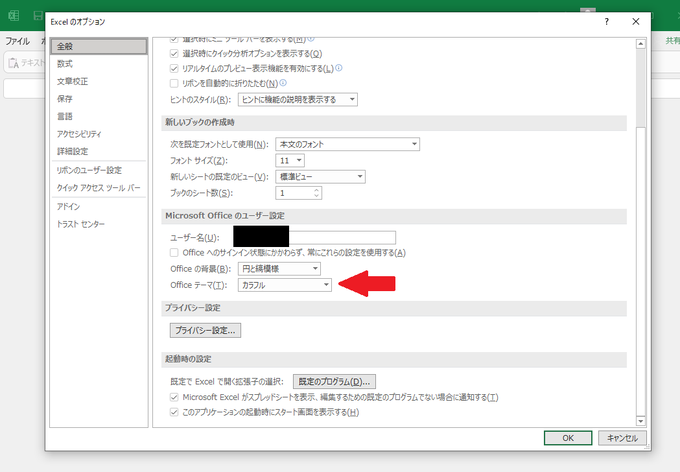Screen dimensions: 680x472
Task: Click the info icon beside リアルタイムのプレビュー
Action: tap(339, 68)
